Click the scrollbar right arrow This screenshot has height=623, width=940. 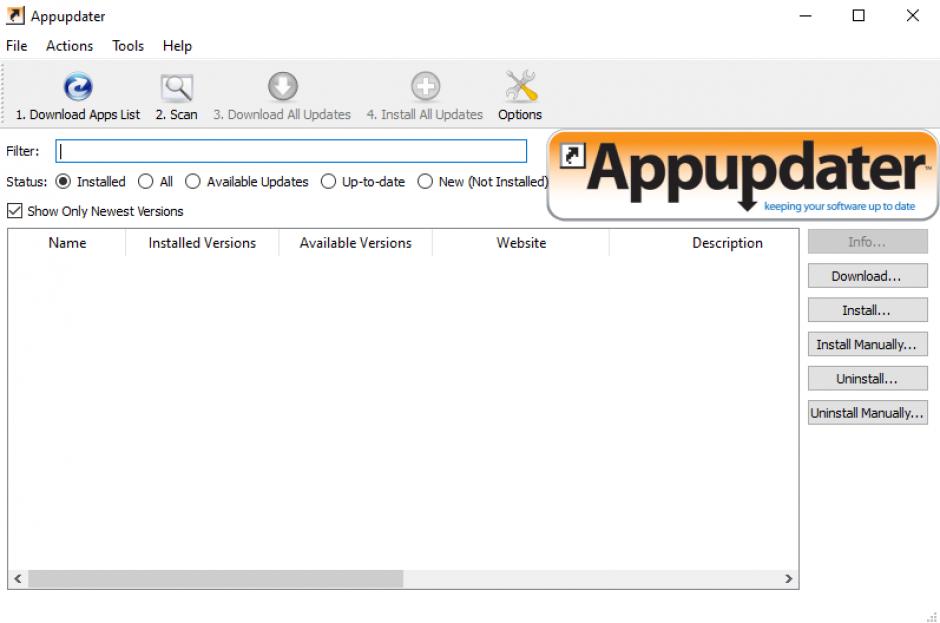point(788,579)
